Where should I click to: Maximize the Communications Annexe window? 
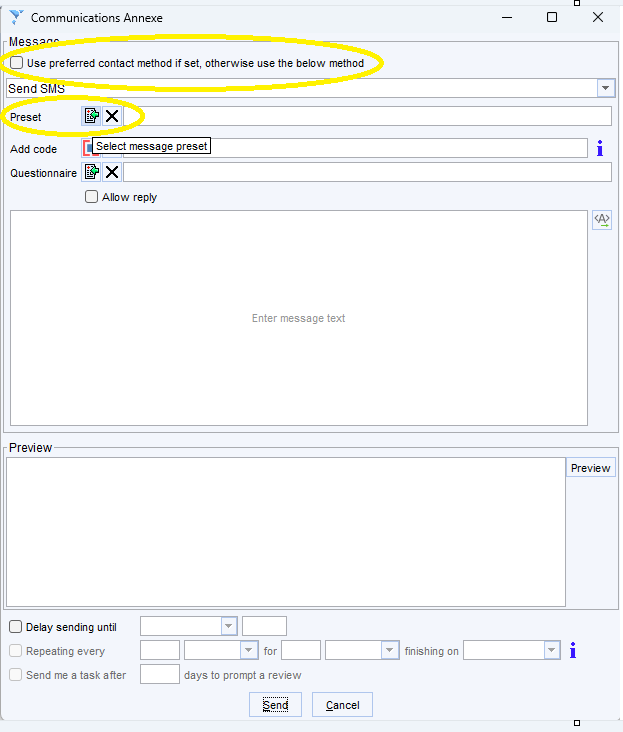point(552,17)
